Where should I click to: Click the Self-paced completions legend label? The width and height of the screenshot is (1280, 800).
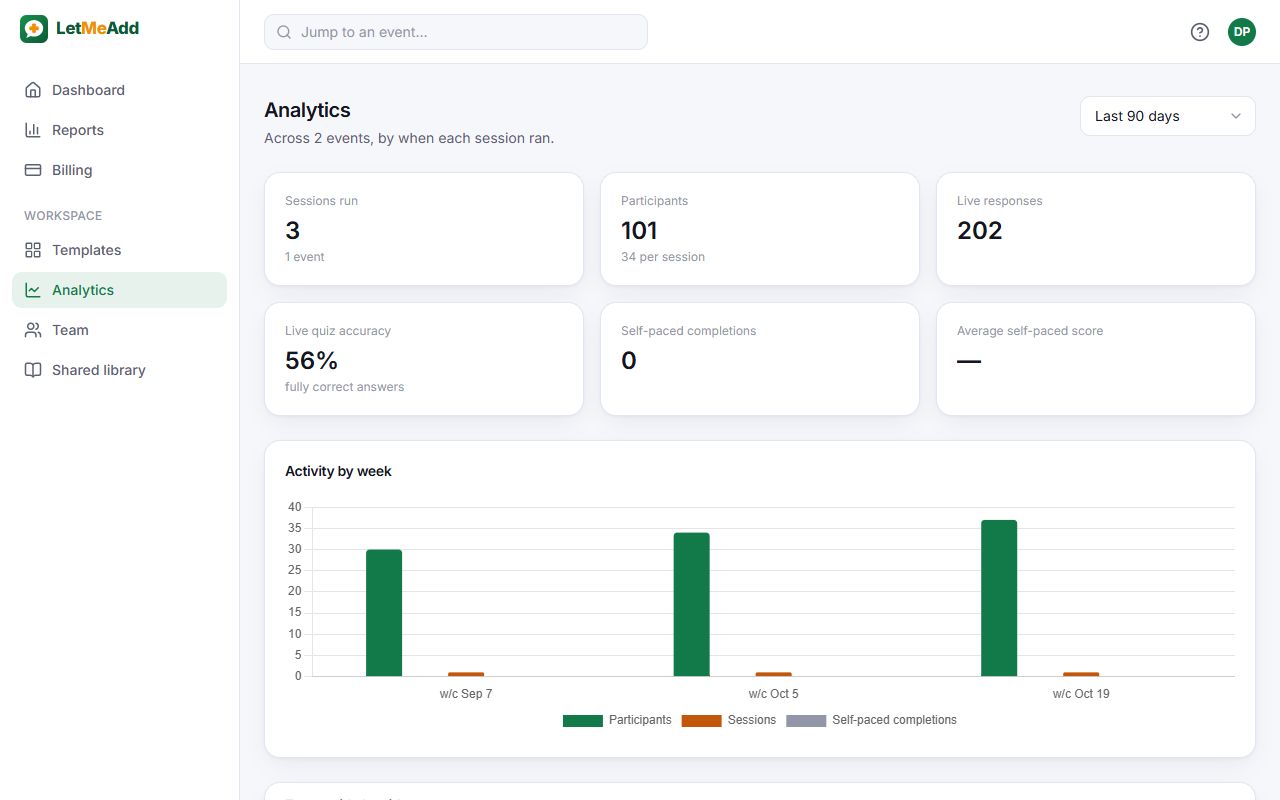tap(895, 720)
